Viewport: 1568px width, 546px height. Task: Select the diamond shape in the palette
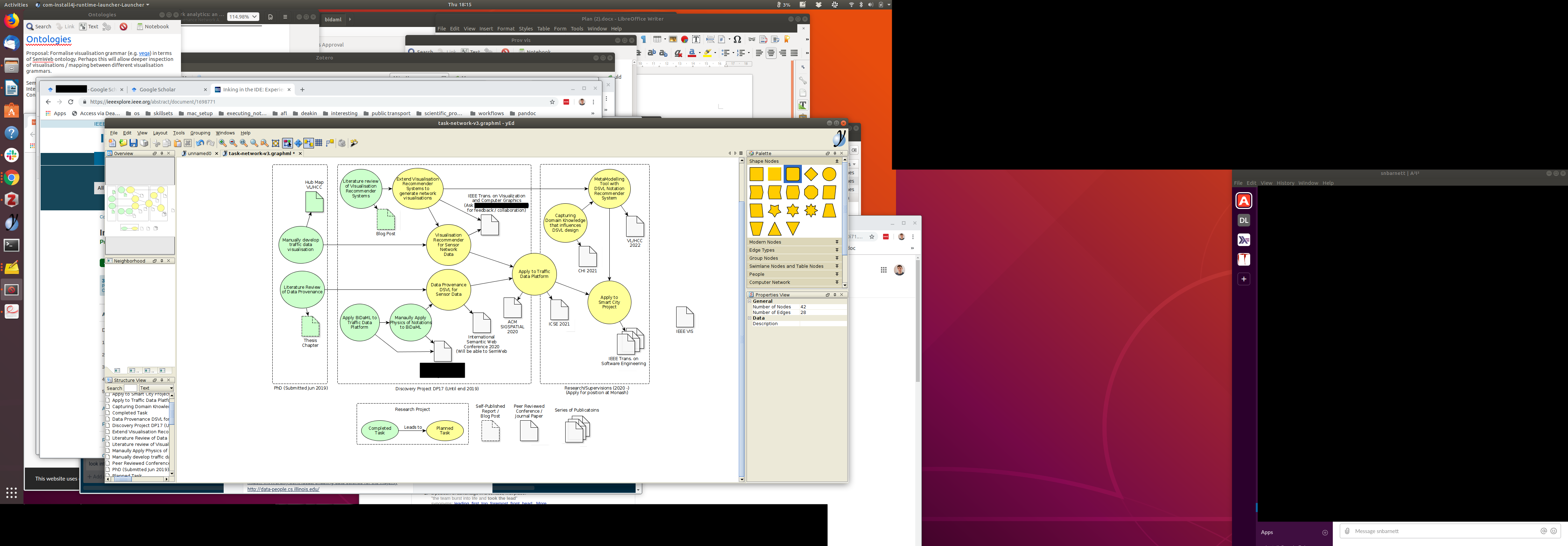pyautogui.click(x=811, y=175)
